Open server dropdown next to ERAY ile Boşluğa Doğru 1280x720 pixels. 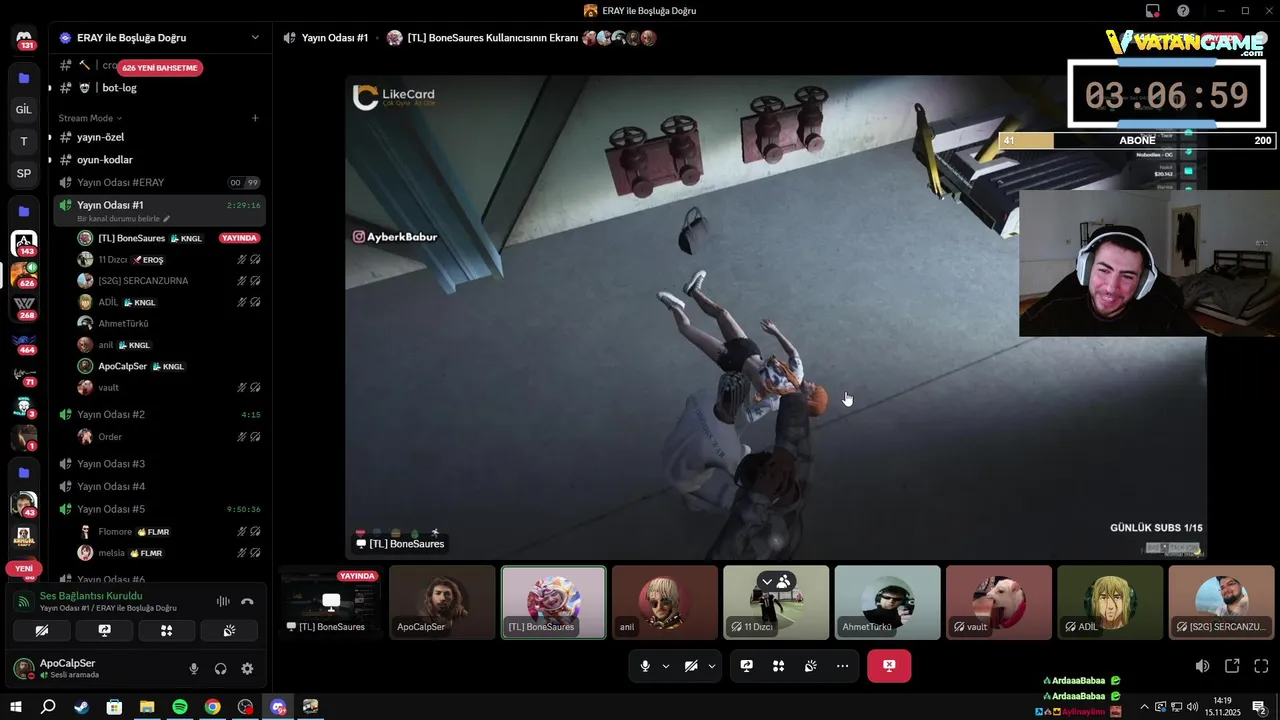coord(255,38)
